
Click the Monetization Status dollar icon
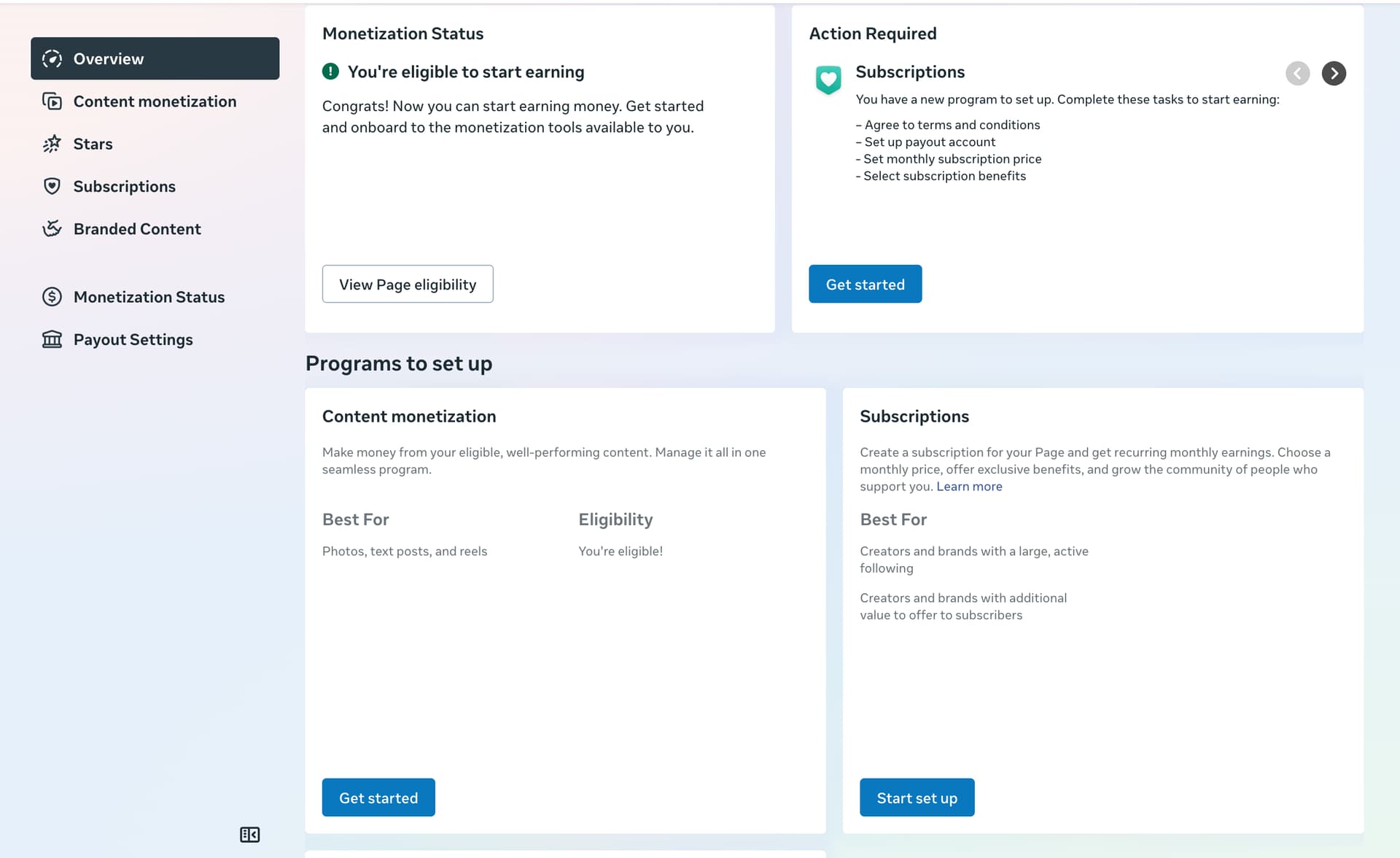pos(52,297)
